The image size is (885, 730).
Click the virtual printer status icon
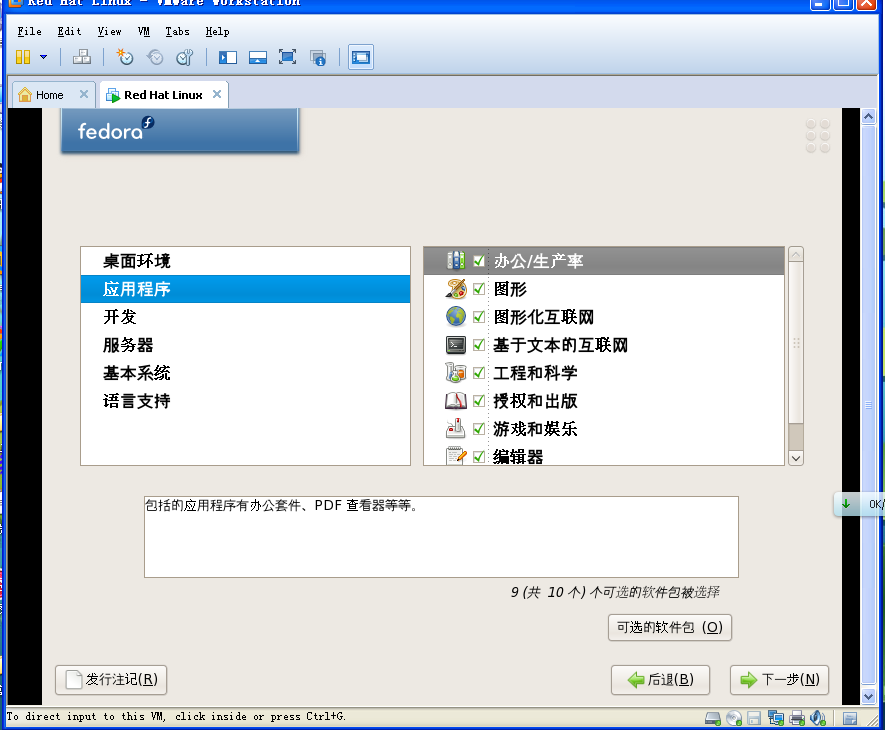click(x=796, y=718)
